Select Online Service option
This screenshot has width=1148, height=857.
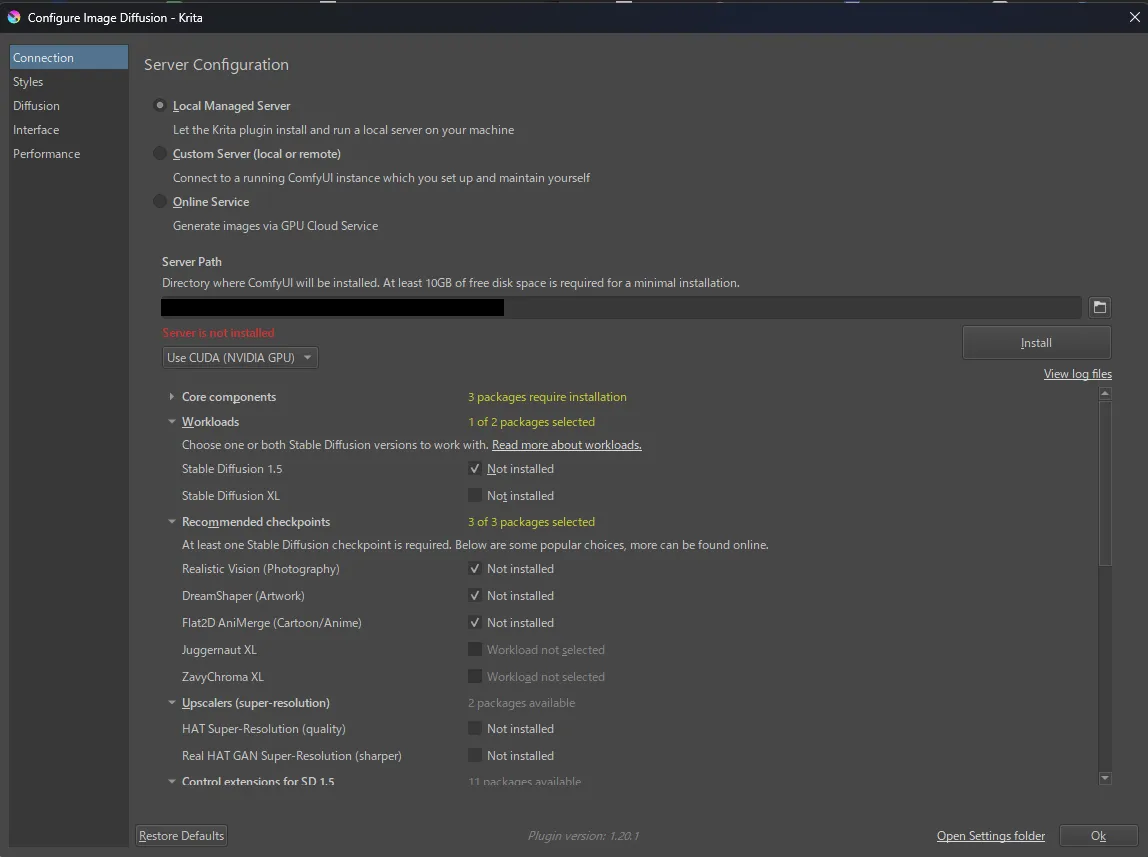pyautogui.click(x=160, y=201)
